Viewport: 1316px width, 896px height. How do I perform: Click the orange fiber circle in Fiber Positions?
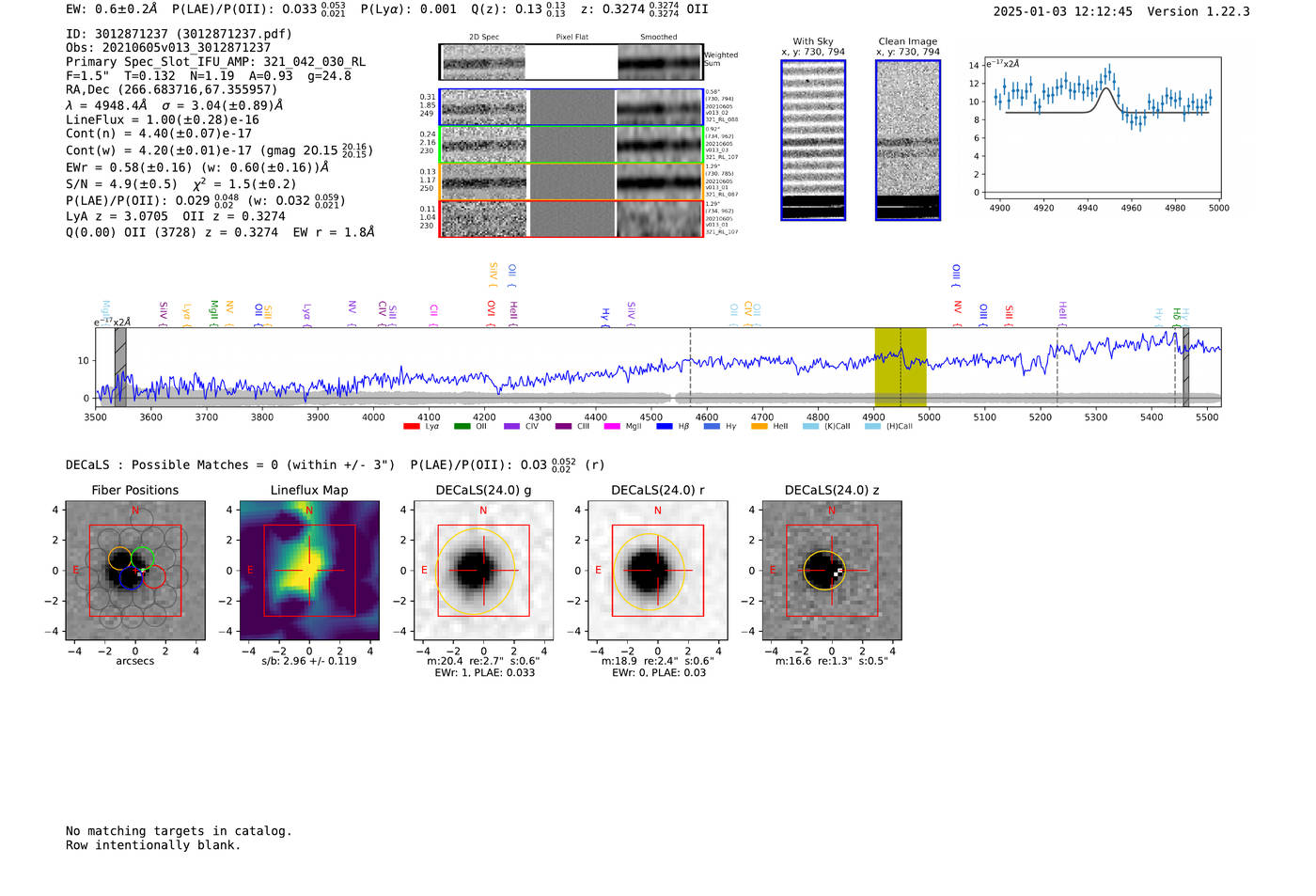[x=119, y=558]
